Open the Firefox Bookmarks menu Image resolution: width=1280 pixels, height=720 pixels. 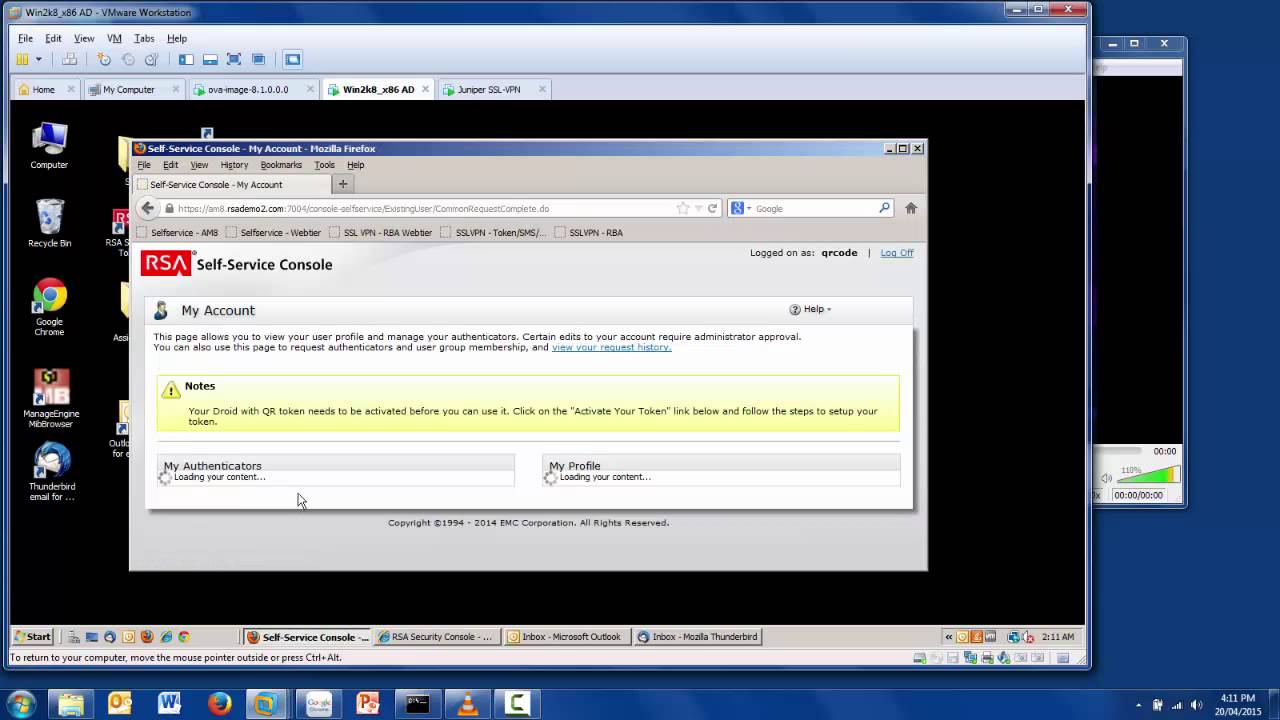coord(281,165)
